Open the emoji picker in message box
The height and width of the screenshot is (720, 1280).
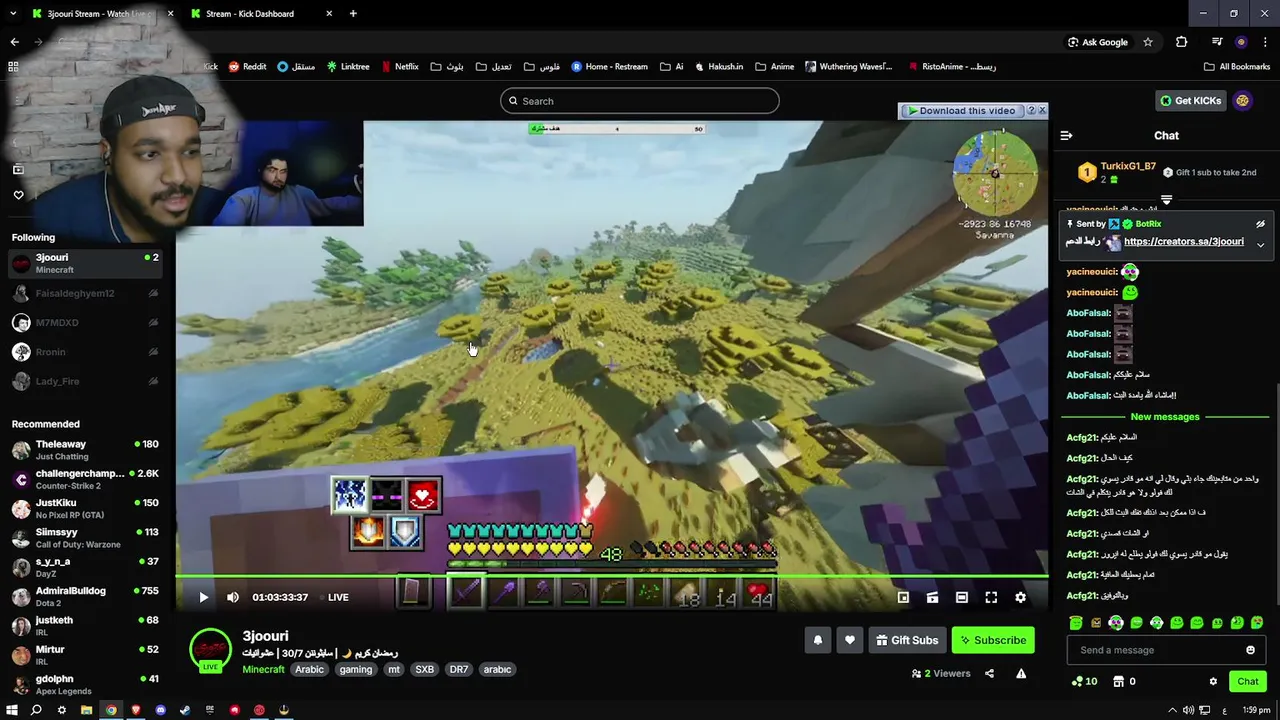pos(1250,650)
